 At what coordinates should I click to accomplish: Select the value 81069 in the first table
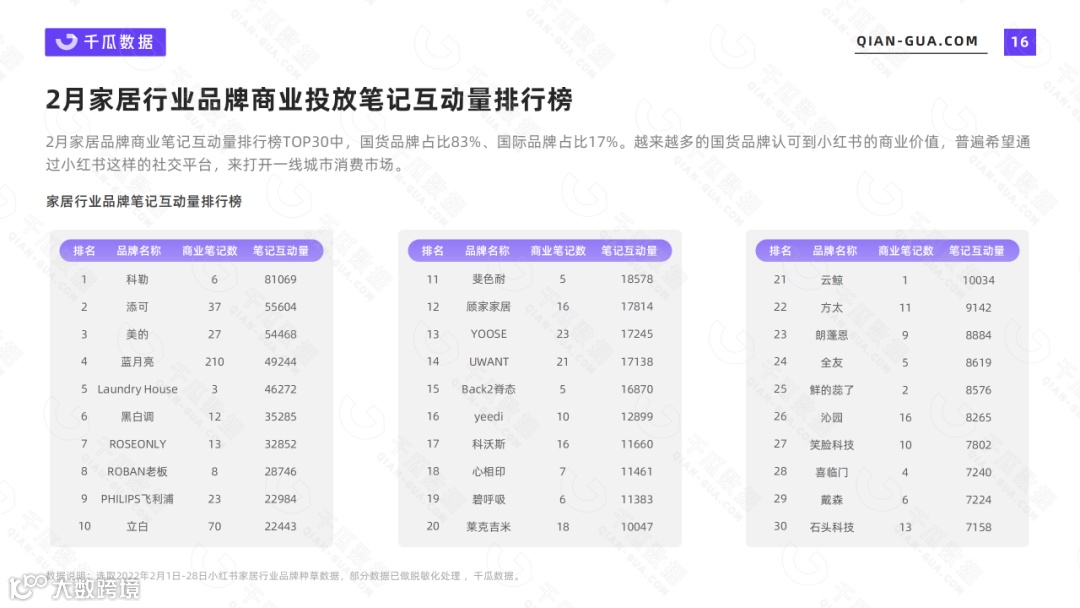[x=280, y=280]
